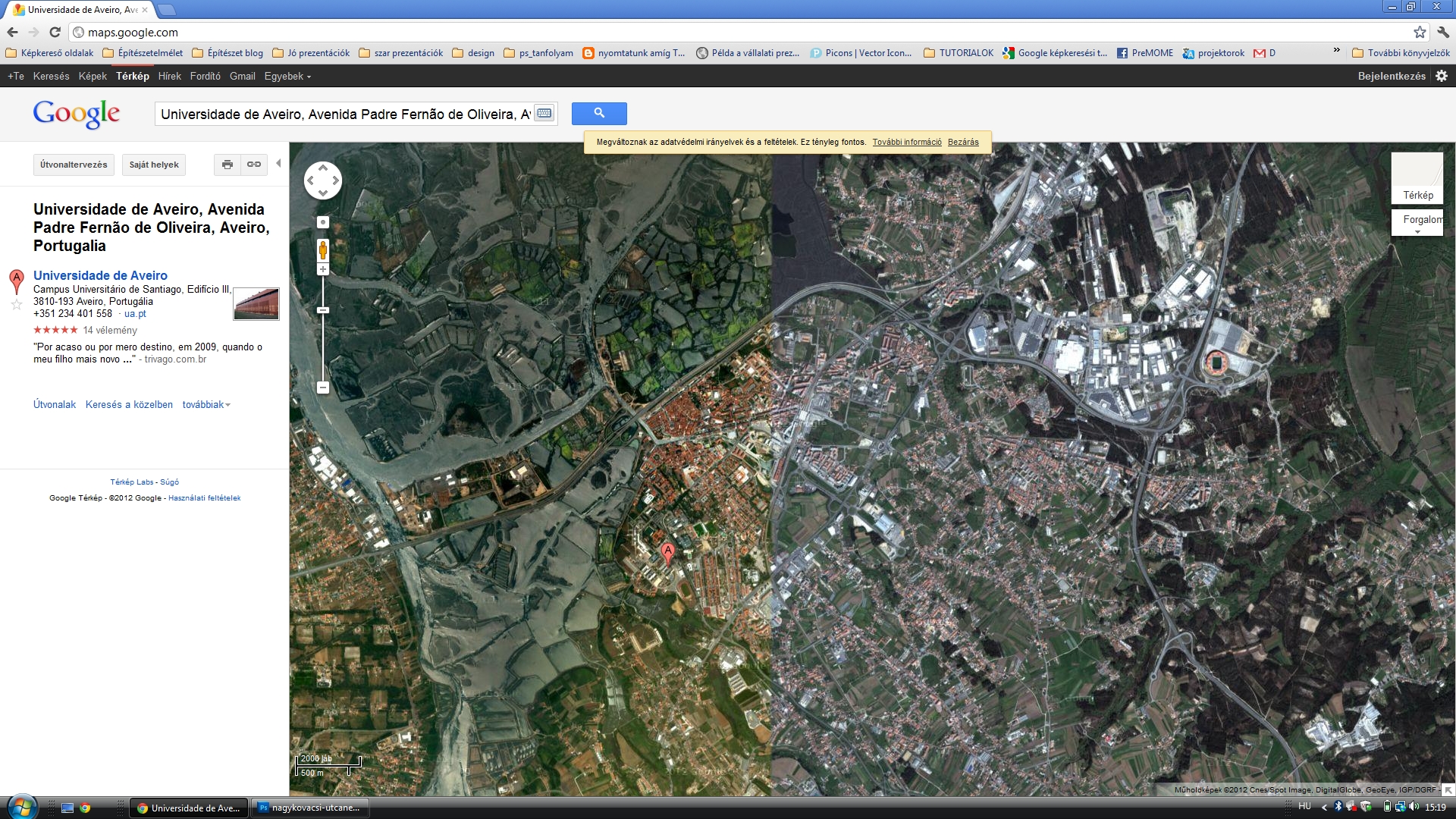Open the university photo thumbnail
Screen dimensions: 1456x819
click(256, 304)
